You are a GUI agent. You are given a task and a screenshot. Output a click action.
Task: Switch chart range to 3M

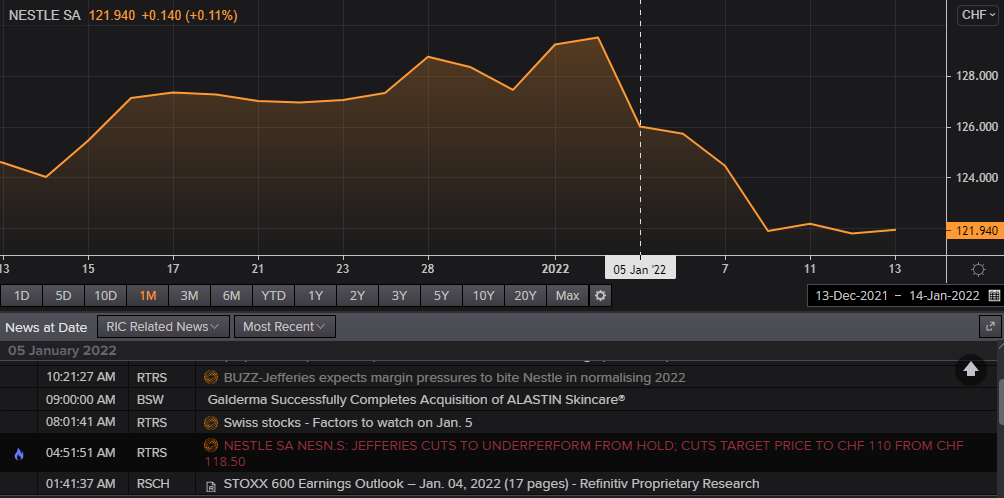(189, 296)
